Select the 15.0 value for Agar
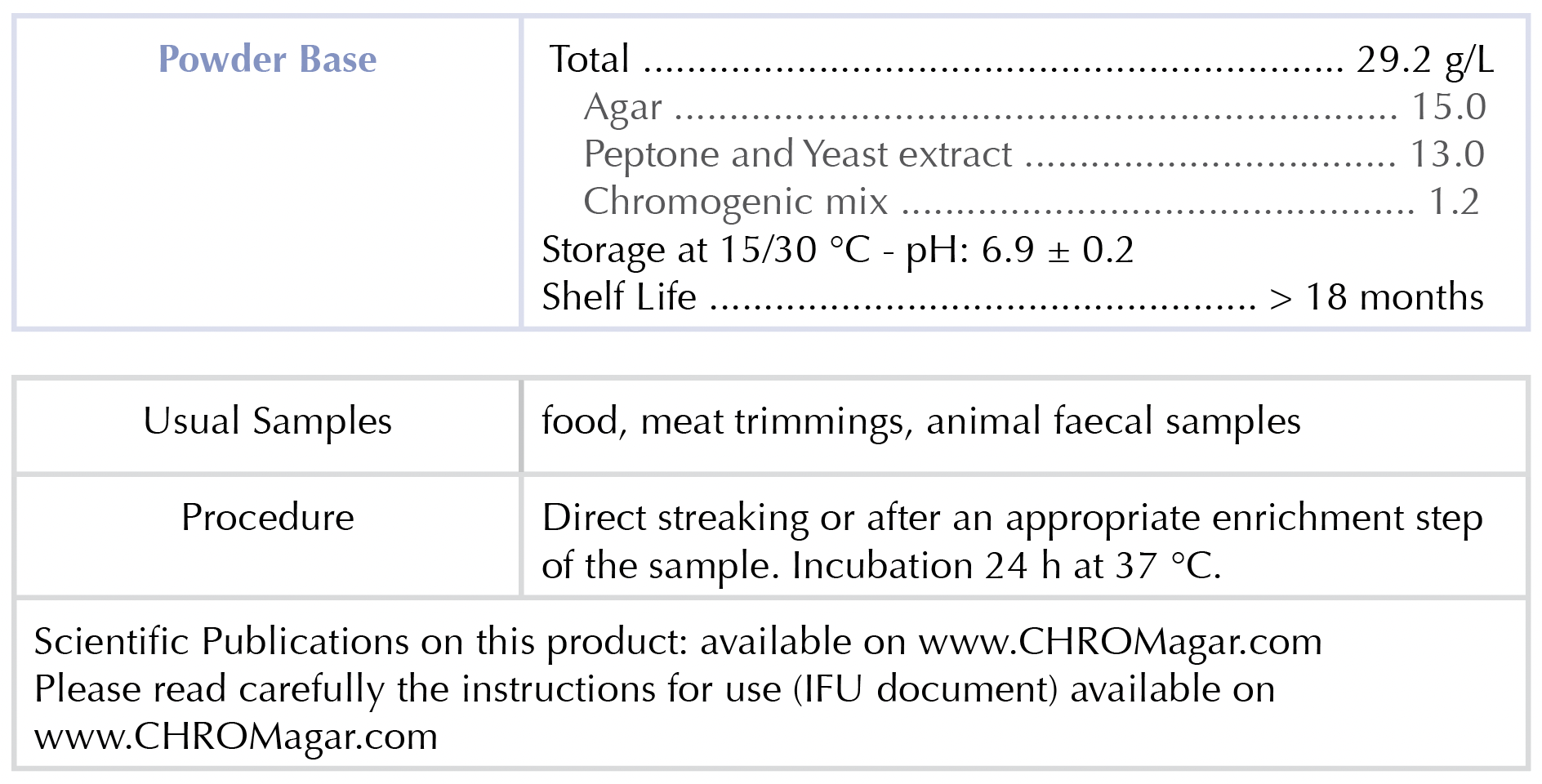 [x=1448, y=107]
